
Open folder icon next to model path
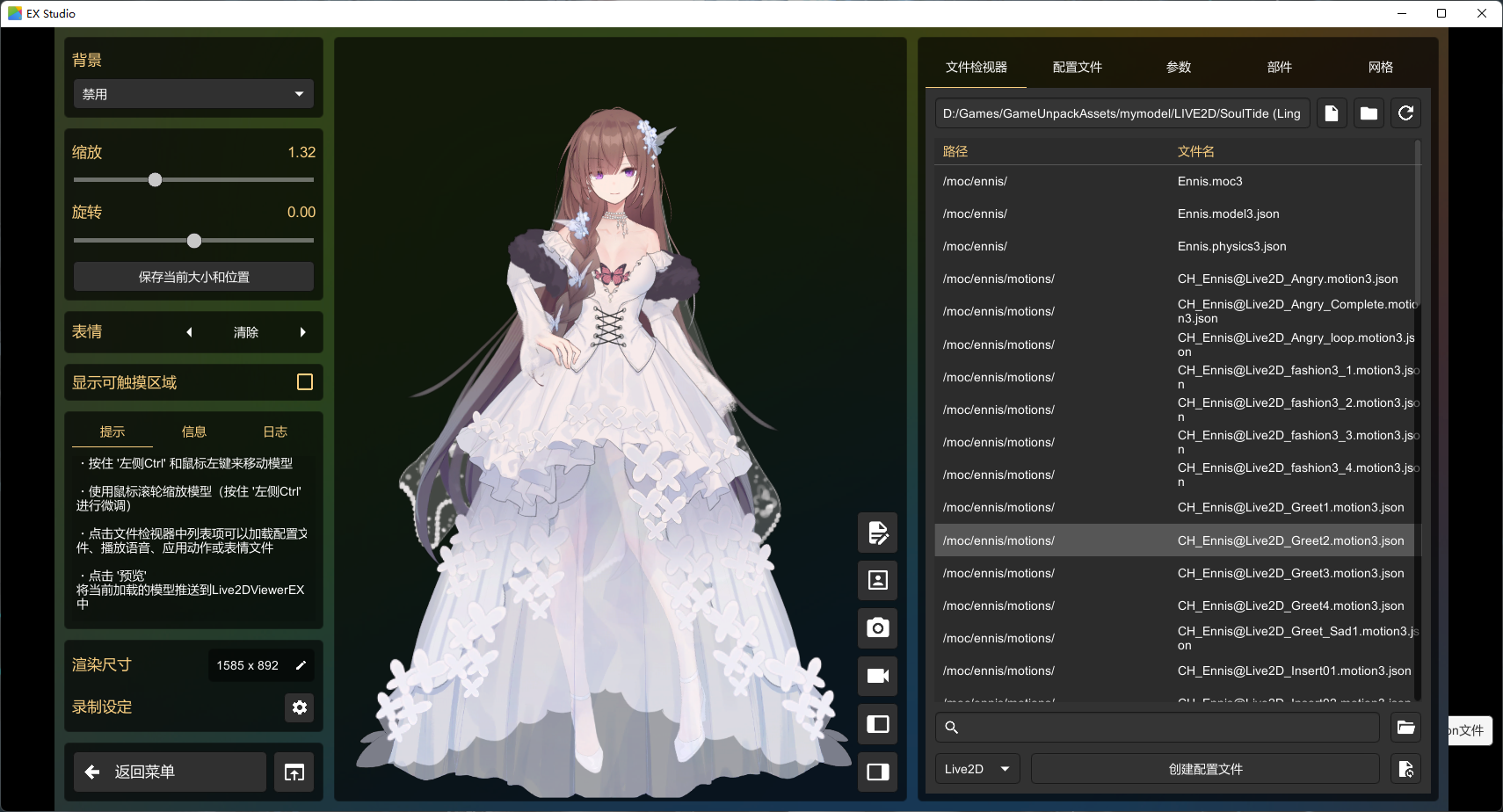(x=1369, y=113)
